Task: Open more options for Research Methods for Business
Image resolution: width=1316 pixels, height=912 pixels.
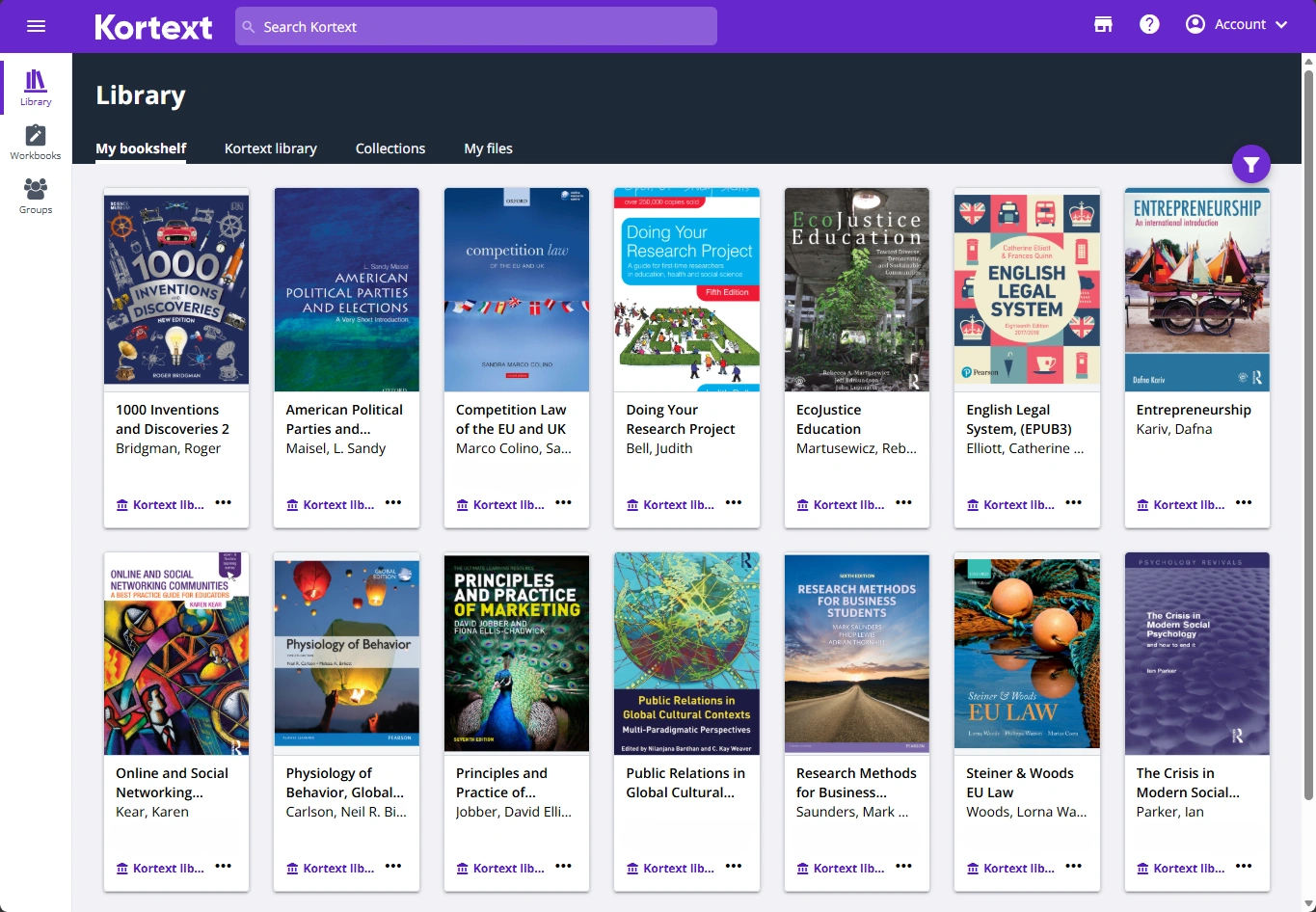Action: coord(903,867)
